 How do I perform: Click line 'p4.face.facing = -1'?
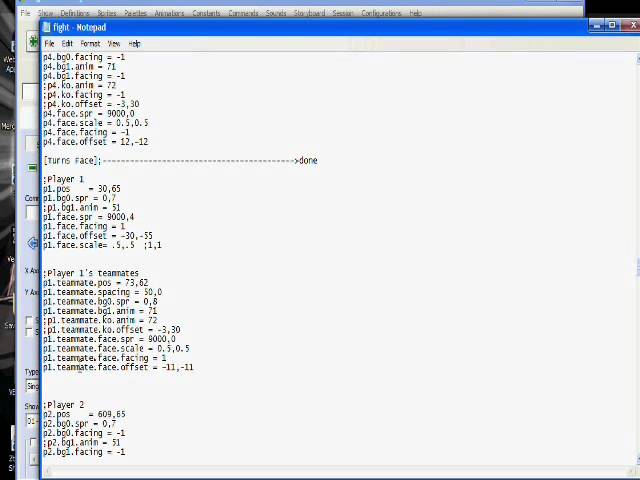click(86, 132)
